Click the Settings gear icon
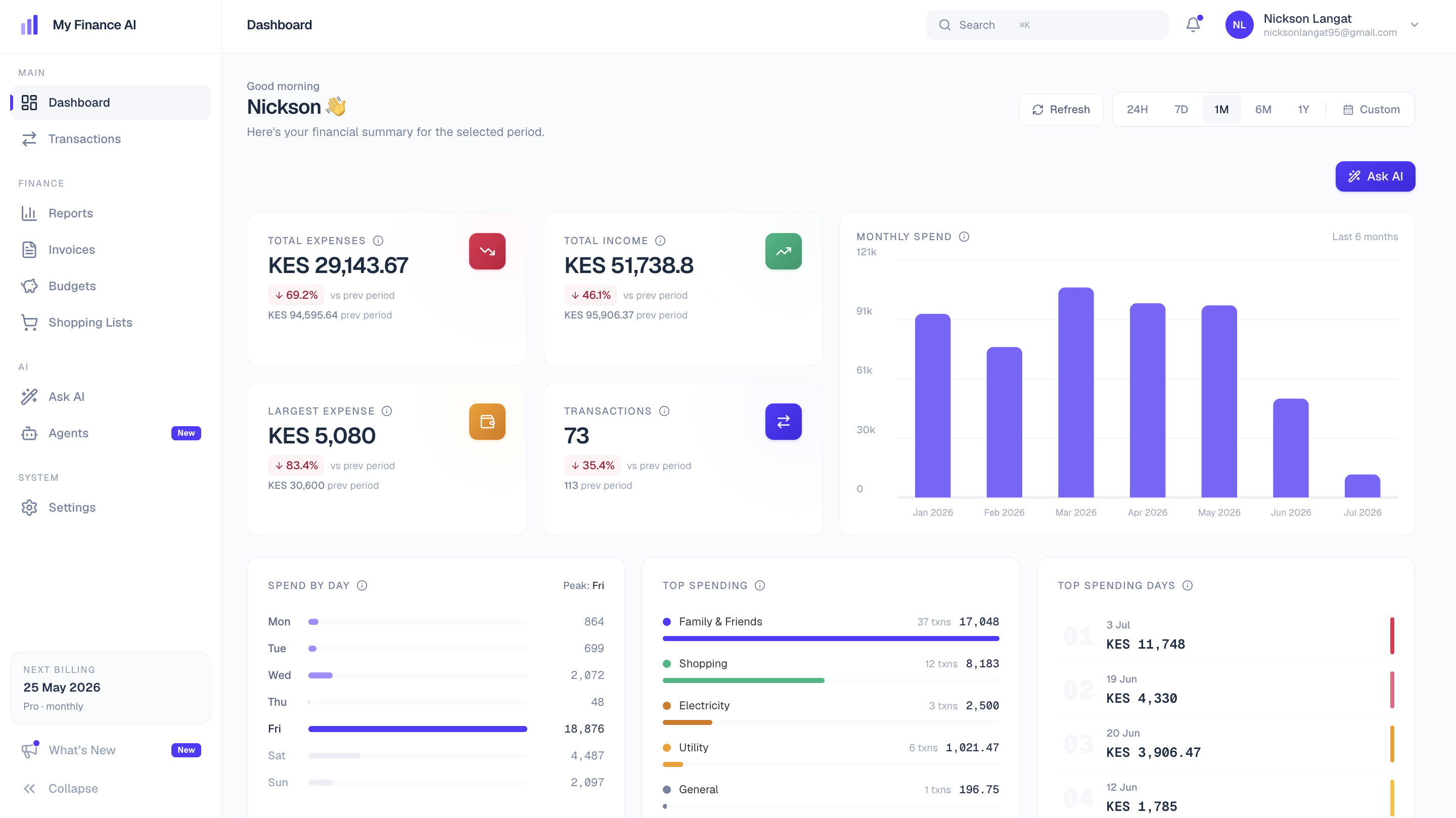The height and width of the screenshot is (818, 1456). [x=29, y=507]
